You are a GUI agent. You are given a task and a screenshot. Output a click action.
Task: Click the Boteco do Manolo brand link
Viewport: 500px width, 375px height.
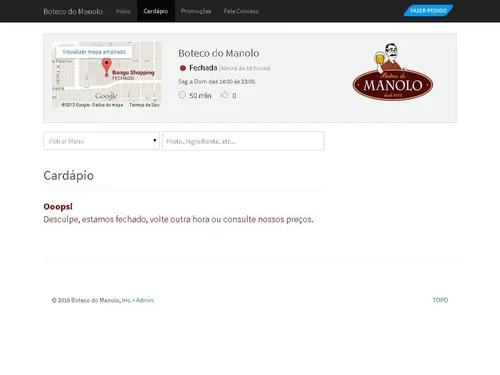[x=73, y=11]
